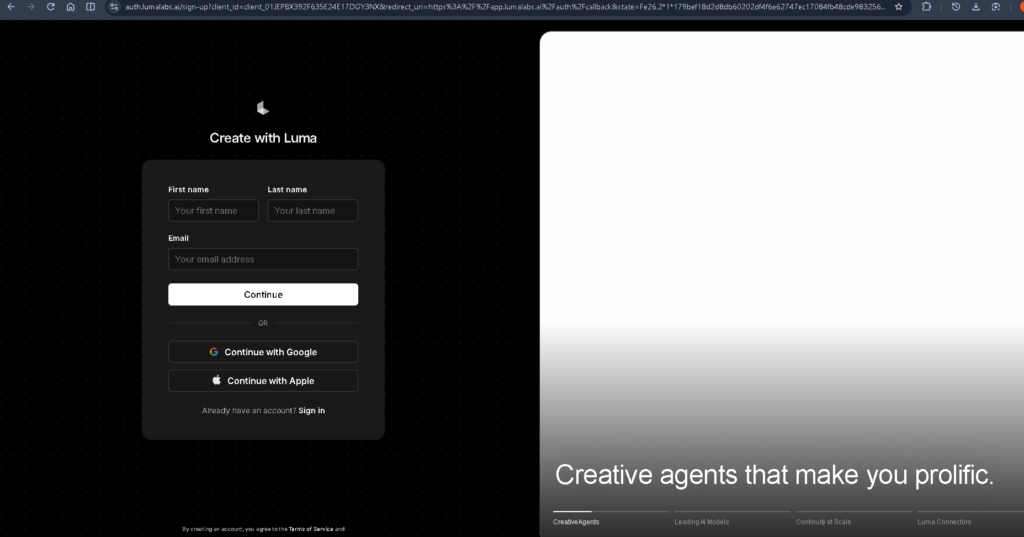Open the browser extensions puzzle icon
The height and width of the screenshot is (537, 1024).
(926, 7)
